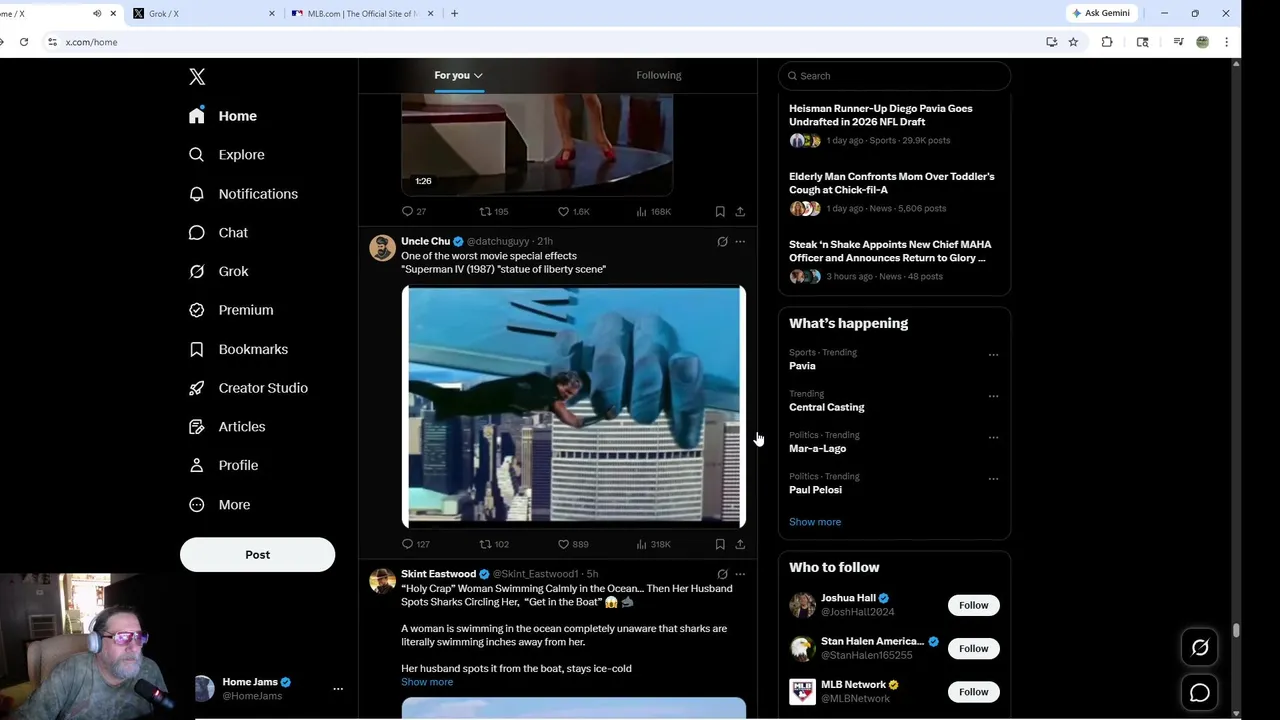1280x720 pixels.
Task: Open Uncle Chu profile avatar
Action: pyautogui.click(x=382, y=248)
